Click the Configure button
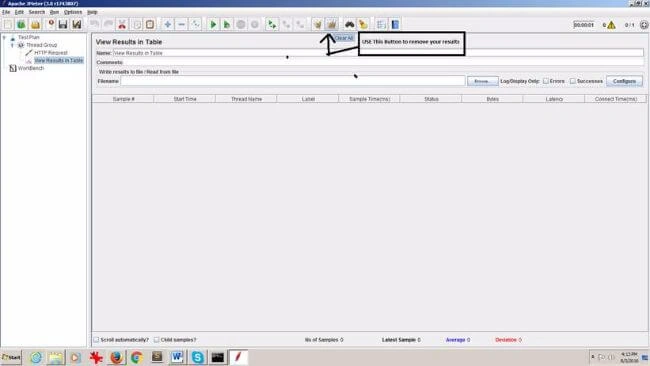The image size is (650, 366). [624, 81]
